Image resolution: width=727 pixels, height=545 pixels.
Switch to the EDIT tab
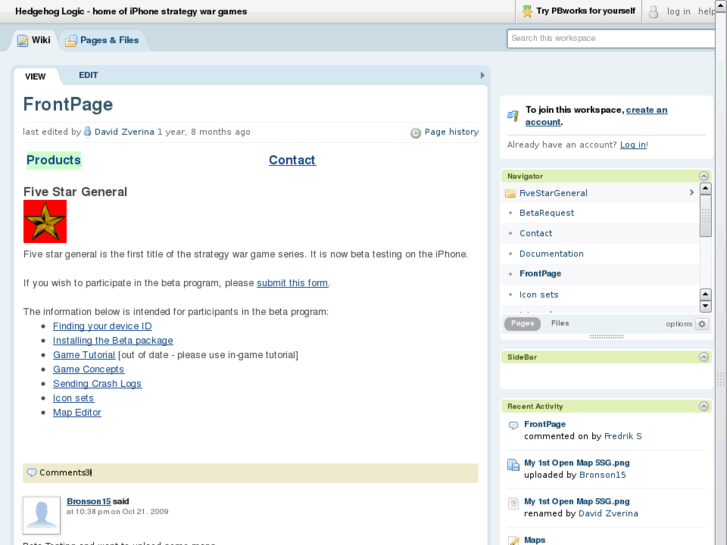click(88, 75)
